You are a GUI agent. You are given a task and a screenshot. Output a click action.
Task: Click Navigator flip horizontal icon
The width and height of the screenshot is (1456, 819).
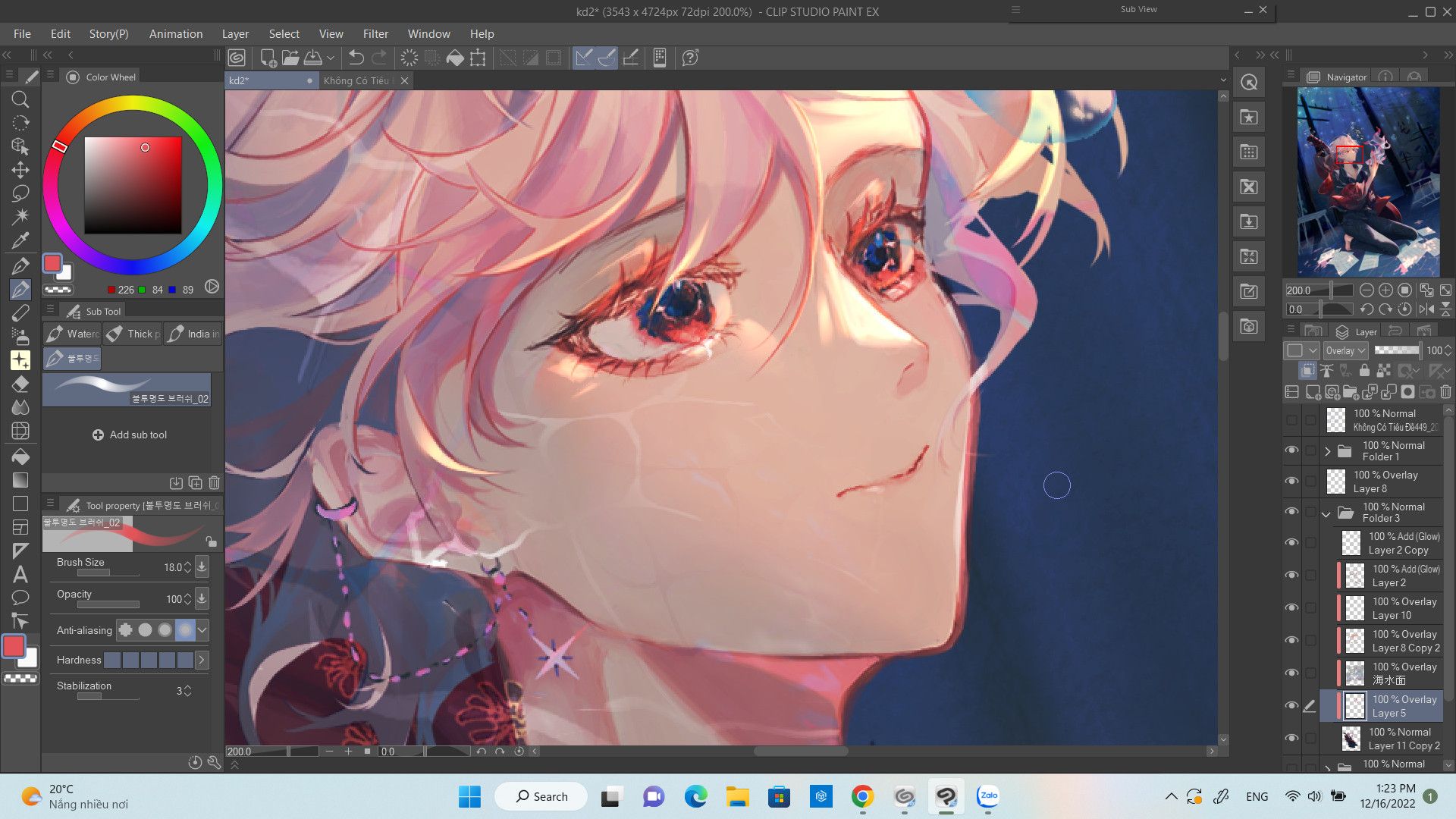point(1427,309)
